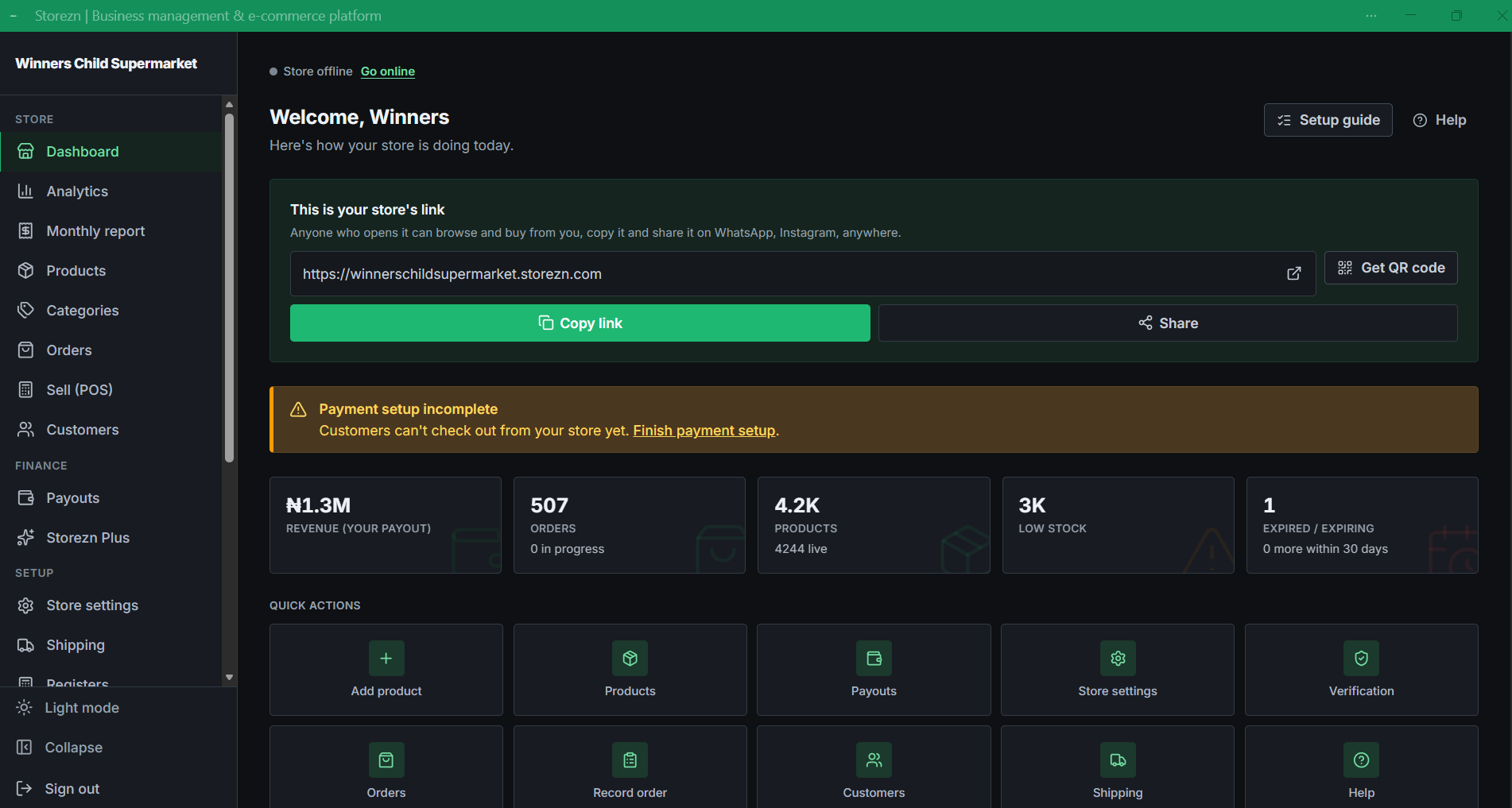Click the store URL field
This screenshot has width=1512, height=808.
click(803, 274)
